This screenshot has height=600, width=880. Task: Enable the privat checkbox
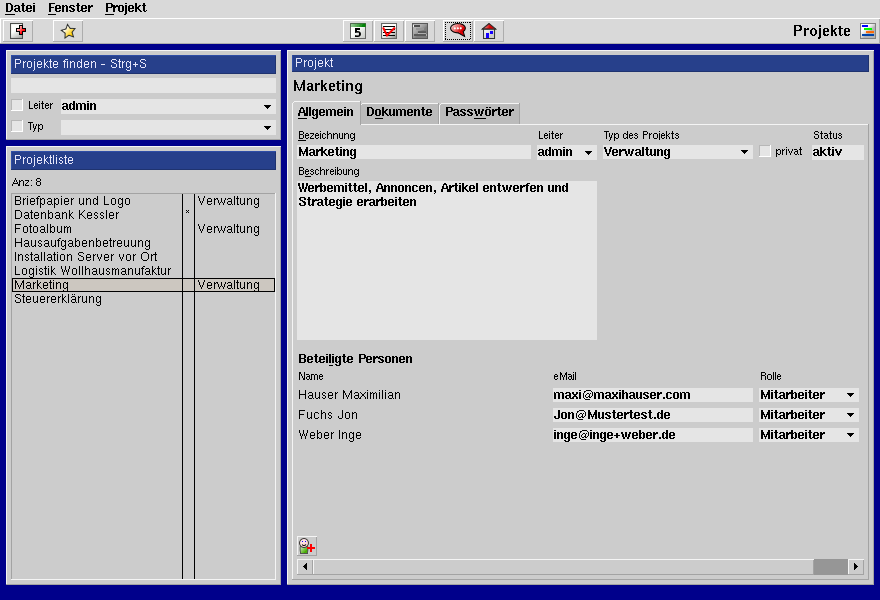pyautogui.click(x=765, y=151)
